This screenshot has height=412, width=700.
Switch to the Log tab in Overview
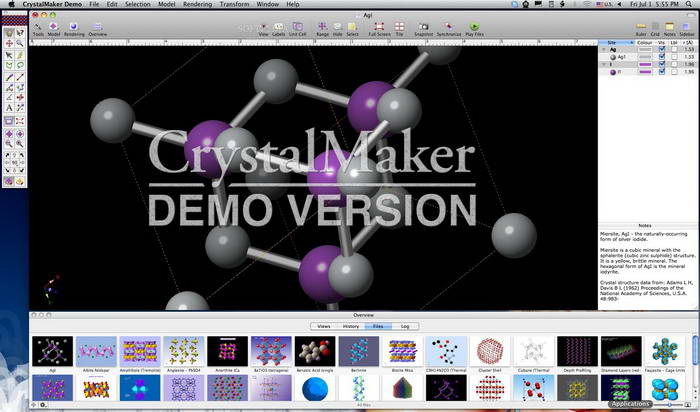405,326
